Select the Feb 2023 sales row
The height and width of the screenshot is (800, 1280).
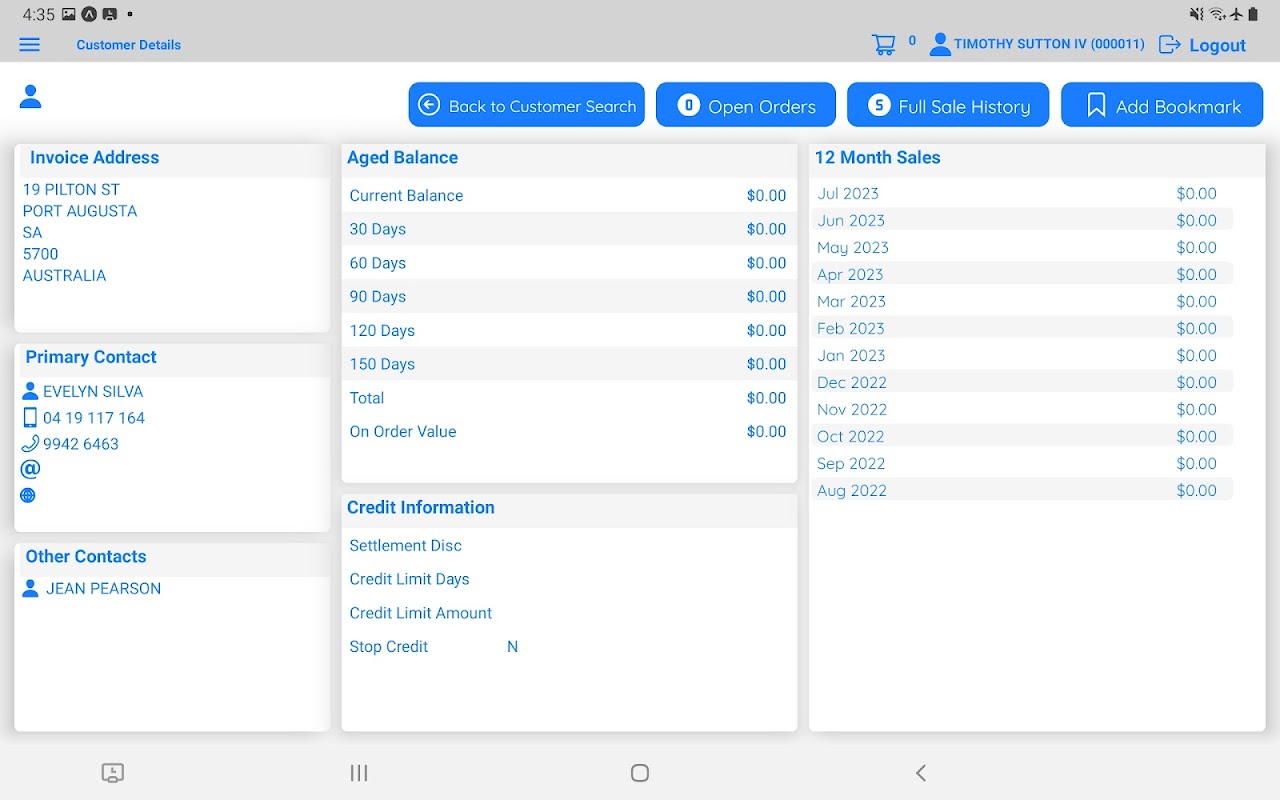1023,328
